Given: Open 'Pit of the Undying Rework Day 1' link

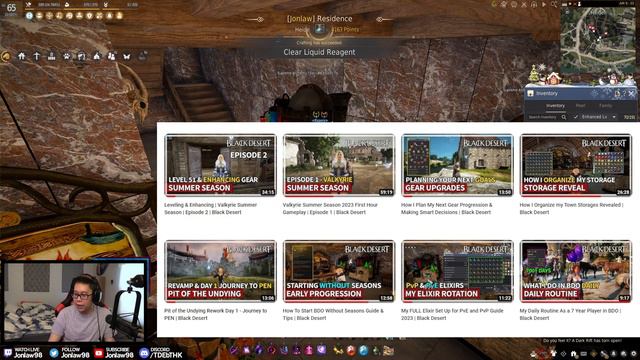Looking at the screenshot, I should pyautogui.click(x=216, y=314).
